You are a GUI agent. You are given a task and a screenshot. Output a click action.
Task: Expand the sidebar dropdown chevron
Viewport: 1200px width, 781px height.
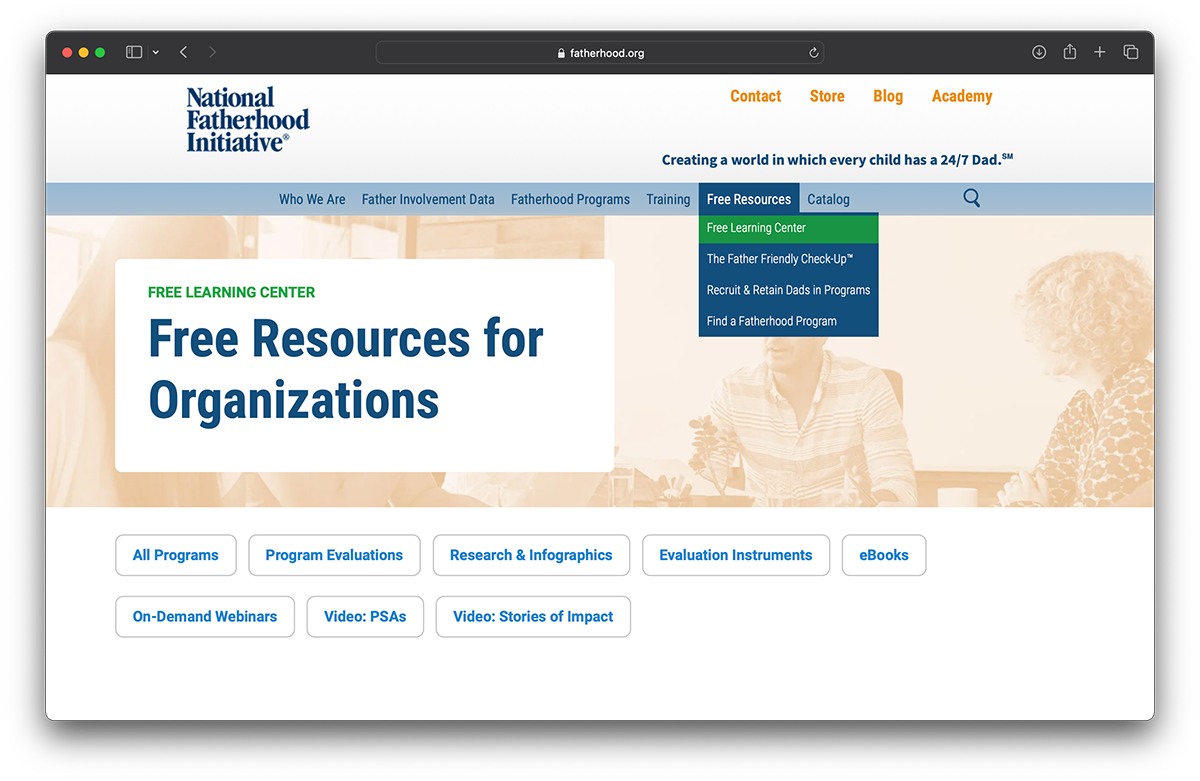[x=156, y=52]
